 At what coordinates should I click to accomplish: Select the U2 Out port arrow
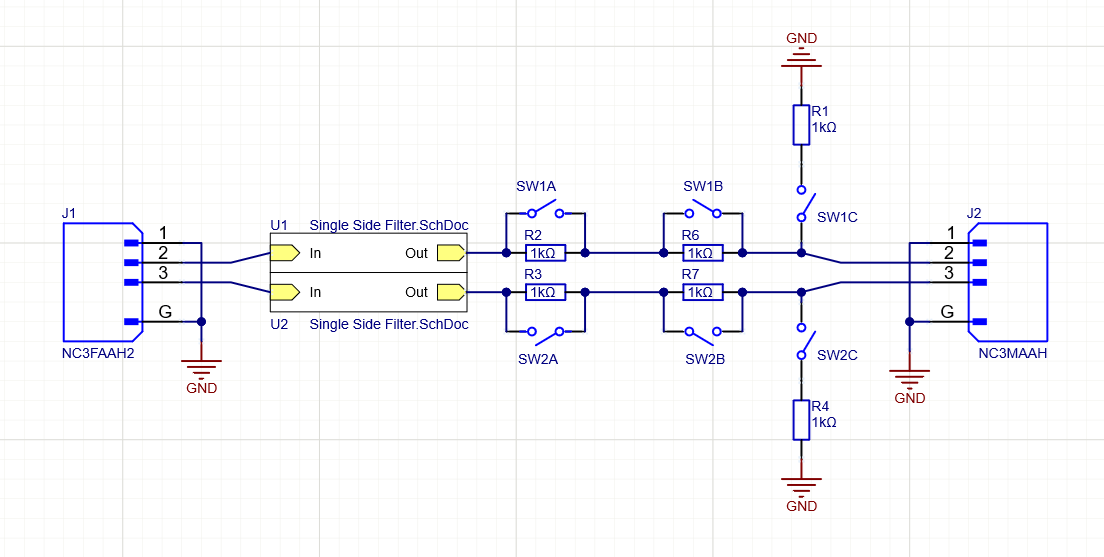click(x=451, y=292)
